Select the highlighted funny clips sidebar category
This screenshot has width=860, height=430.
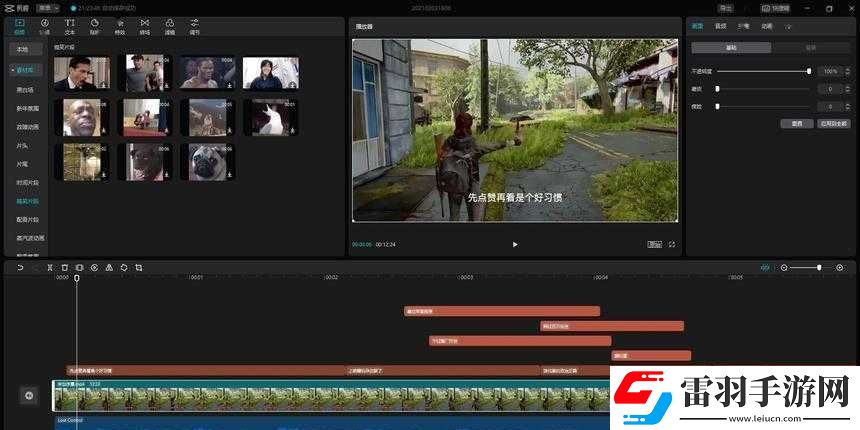point(27,201)
